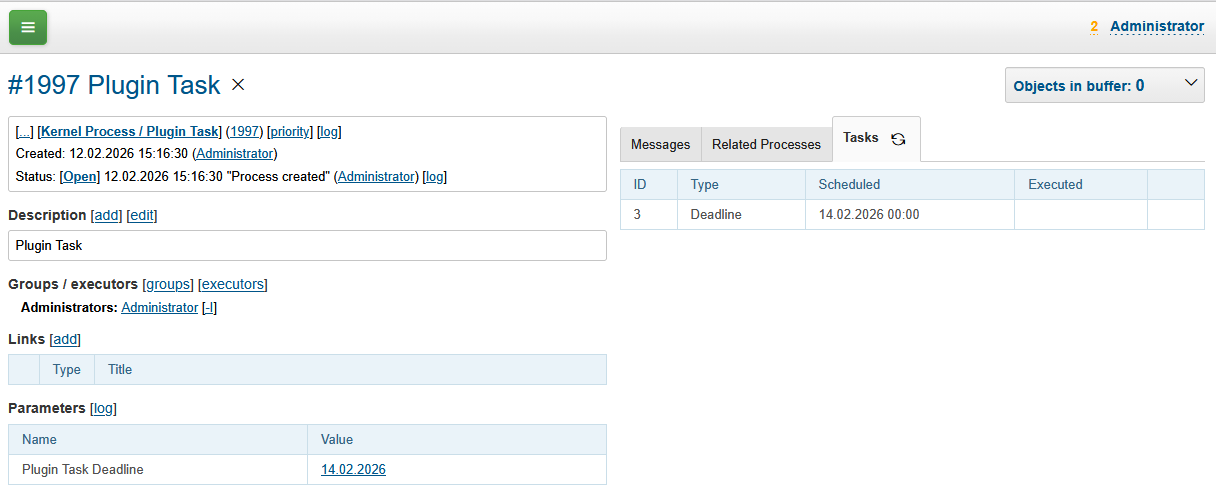Click the Open status link
The image size is (1216, 494).
(80, 177)
